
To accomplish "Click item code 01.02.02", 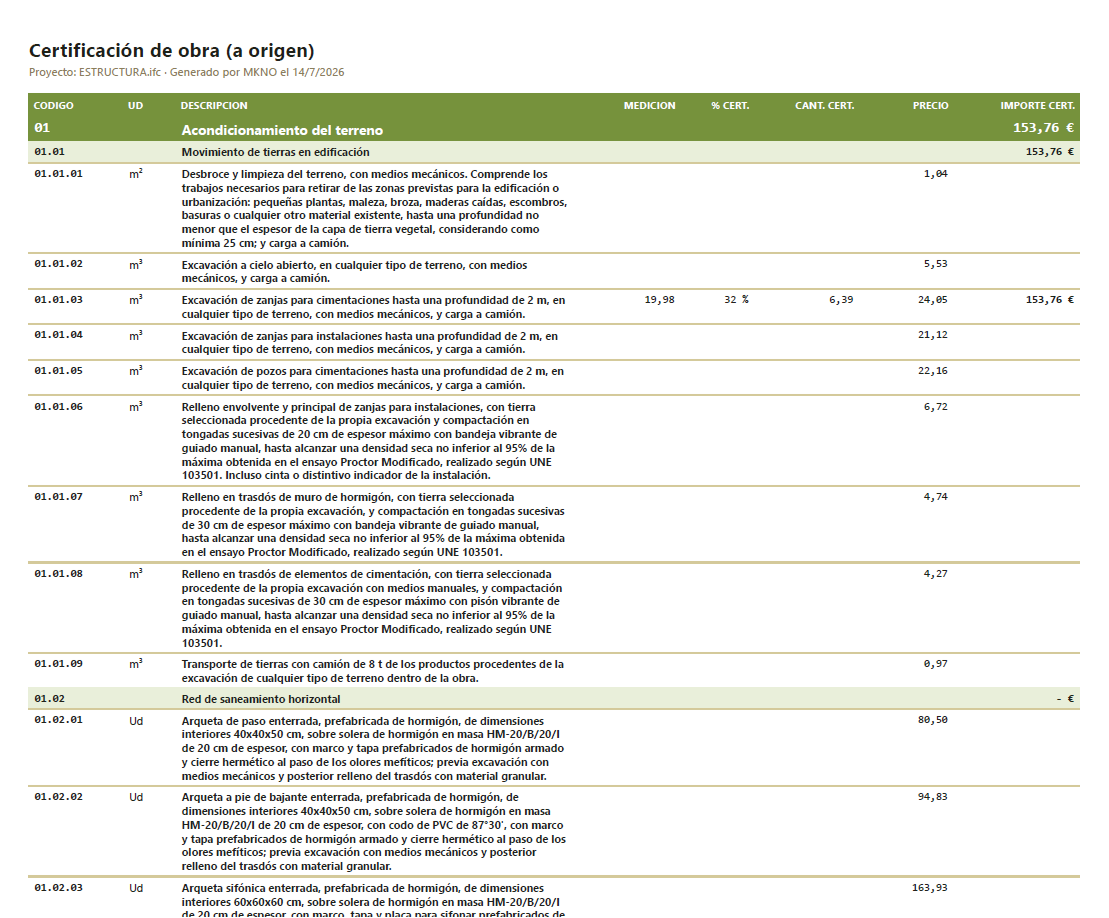I will pos(58,797).
